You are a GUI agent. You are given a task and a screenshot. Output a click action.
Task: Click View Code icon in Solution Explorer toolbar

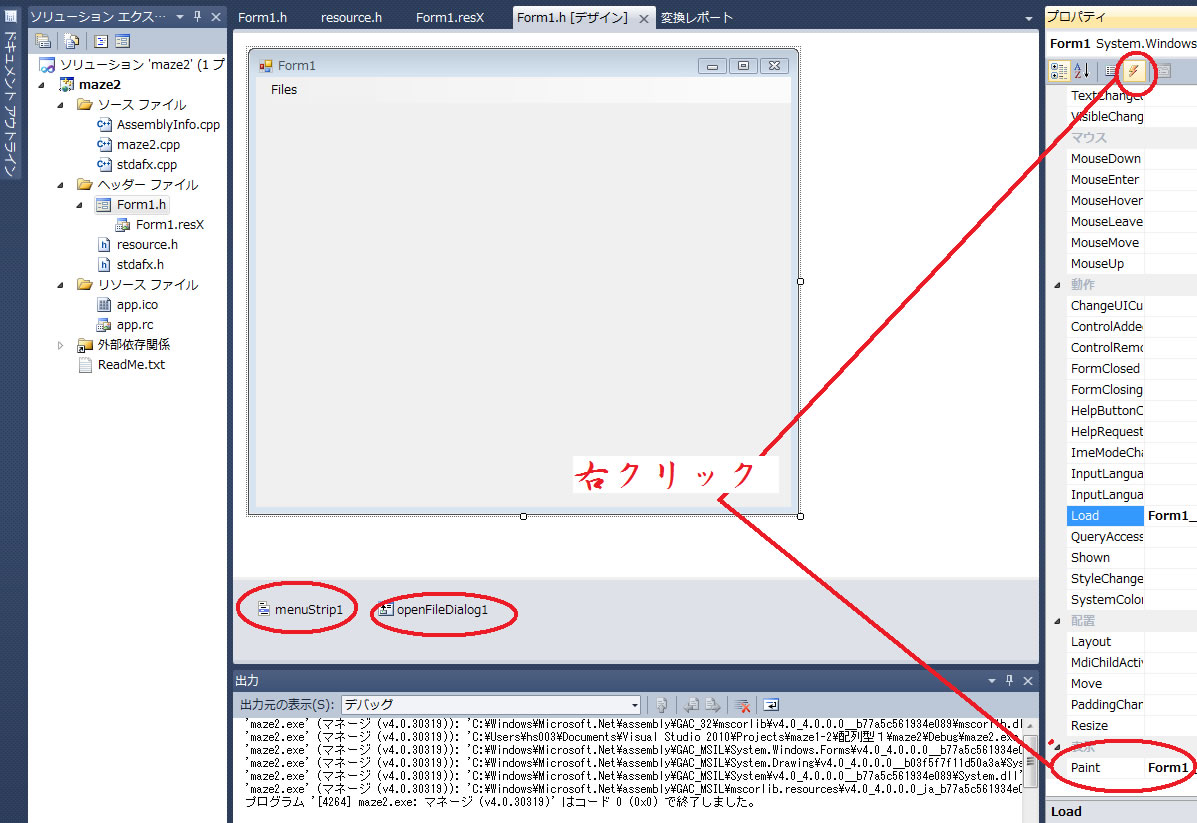pos(101,41)
